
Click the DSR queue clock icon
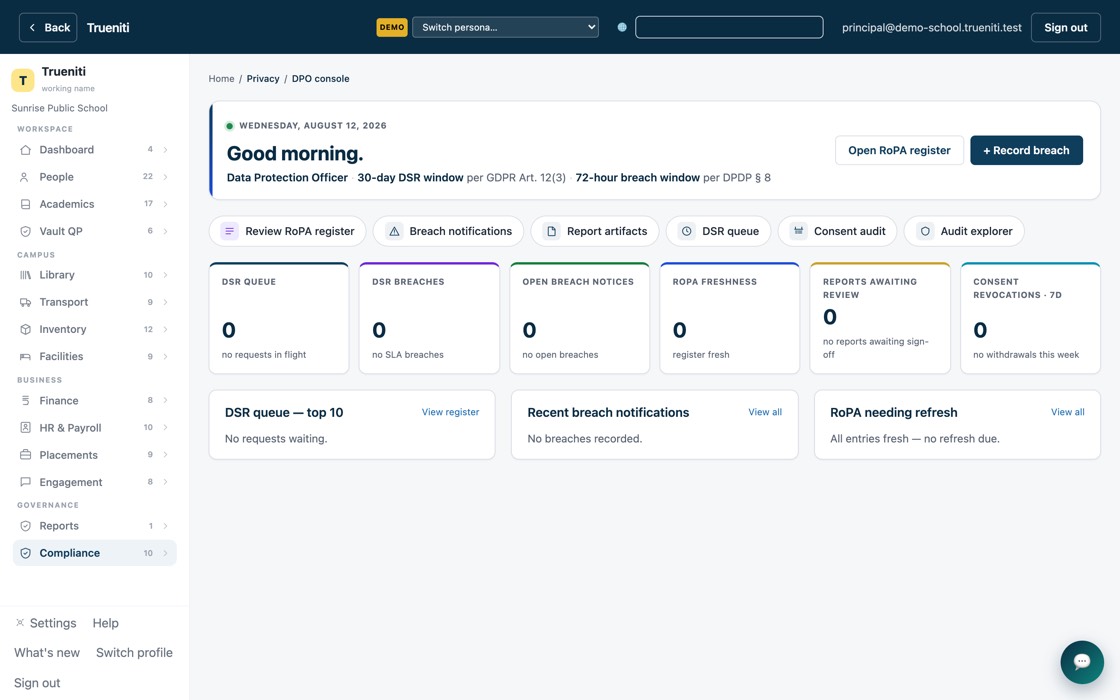point(686,231)
